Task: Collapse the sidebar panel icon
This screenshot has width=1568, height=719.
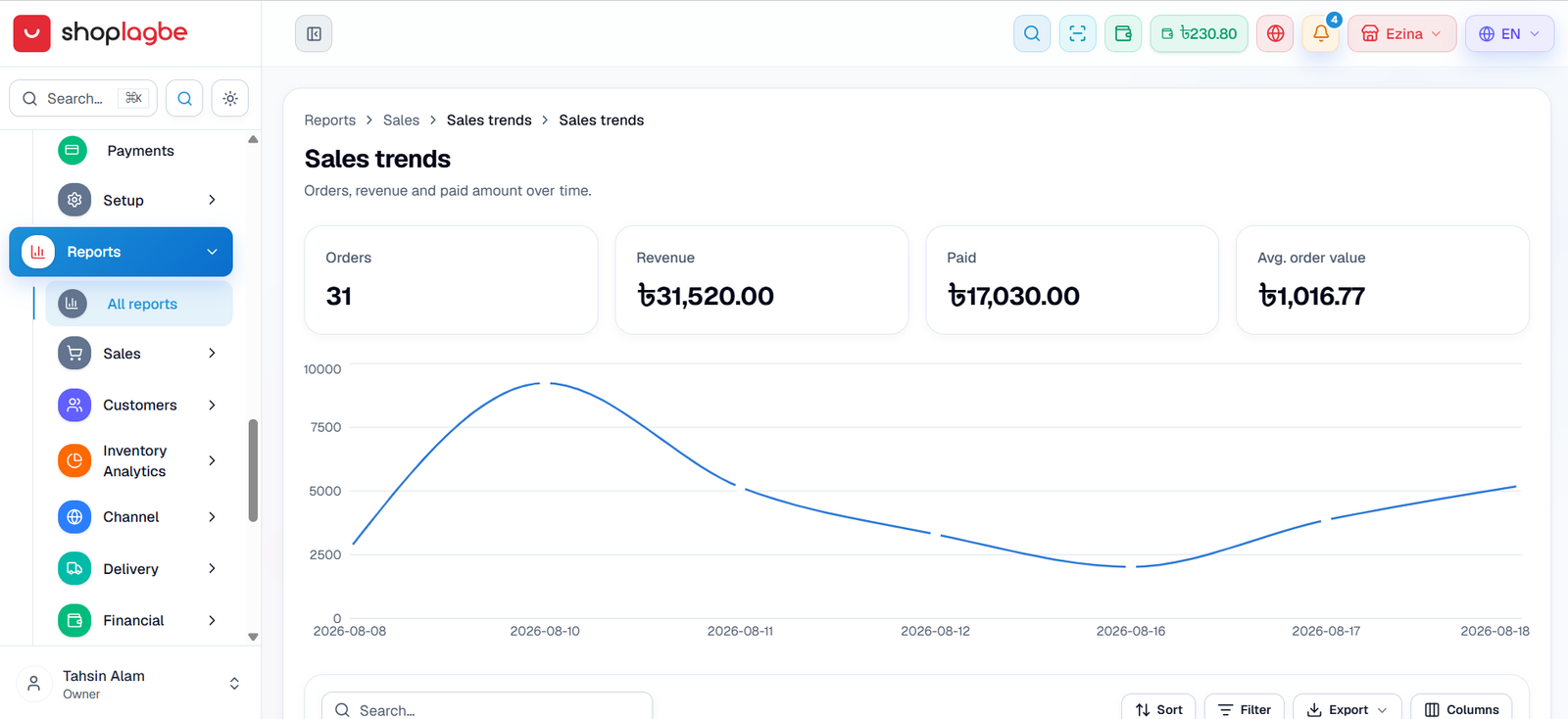Action: 314,33
